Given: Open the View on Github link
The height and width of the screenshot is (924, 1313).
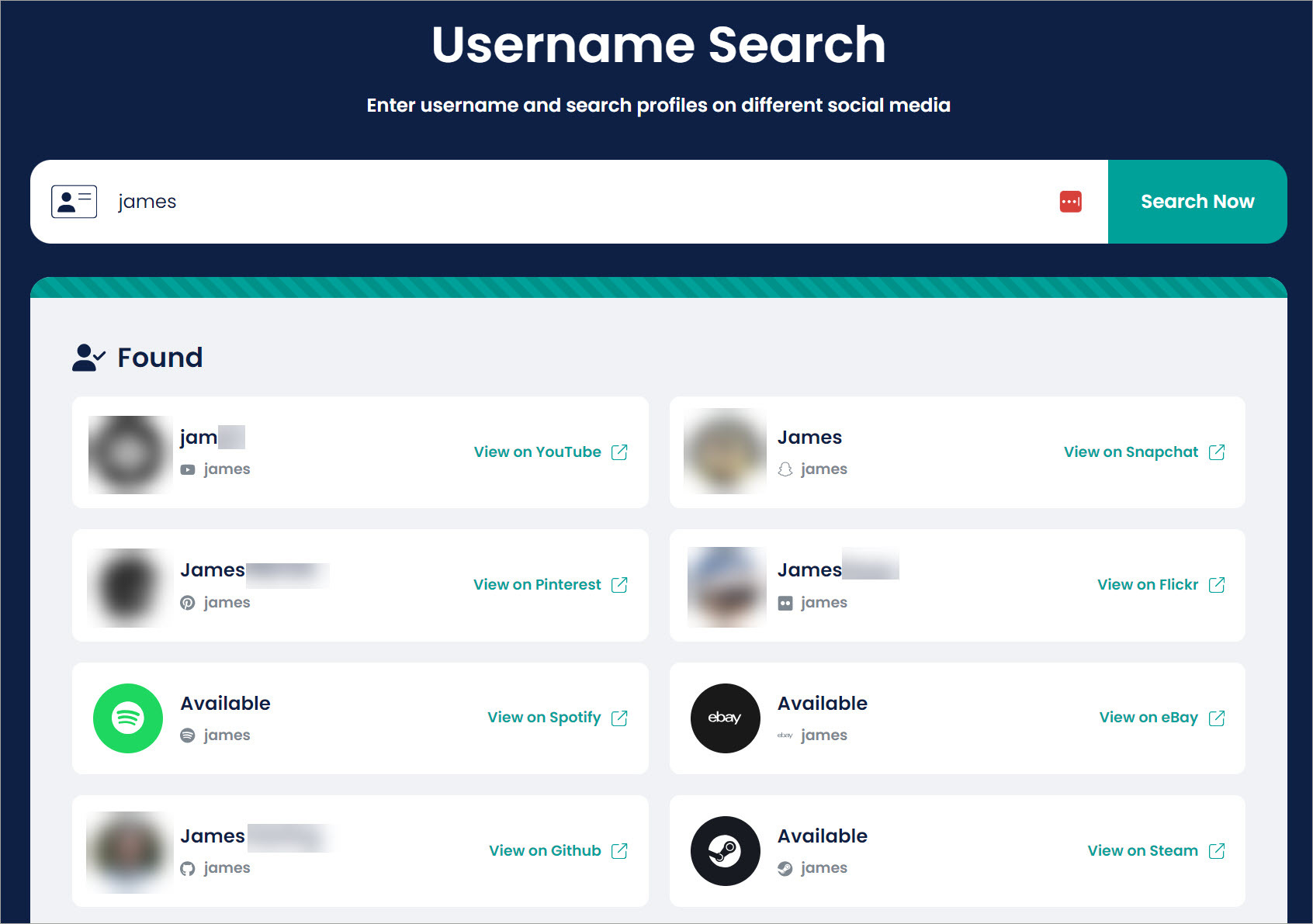Looking at the screenshot, I should click(543, 850).
